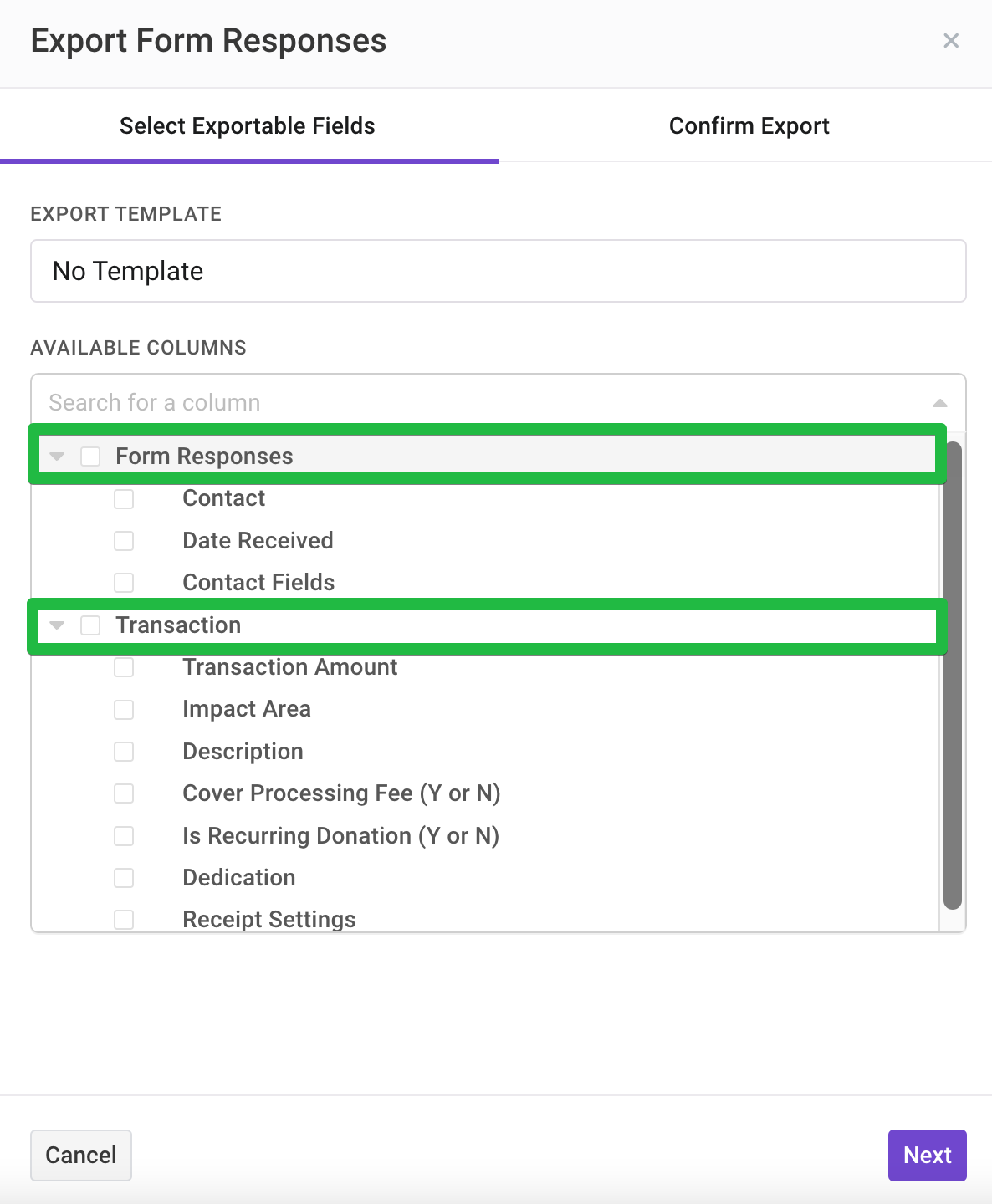Tick the Impact Area checkbox
The image size is (992, 1204).
tap(124, 710)
